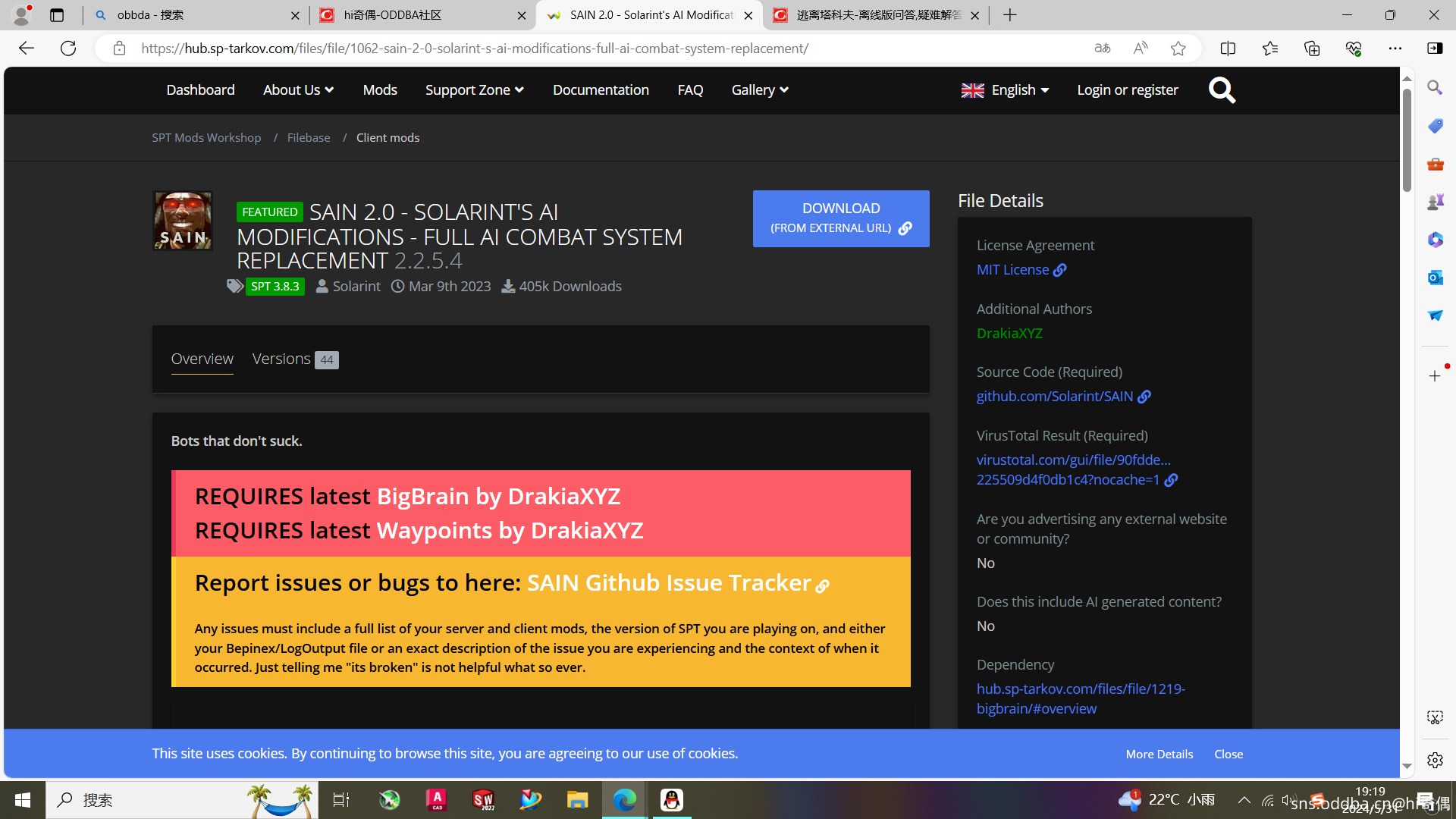This screenshot has height=819, width=1456.
Task: Click the site search magnifier icon
Action: pos(1222,90)
